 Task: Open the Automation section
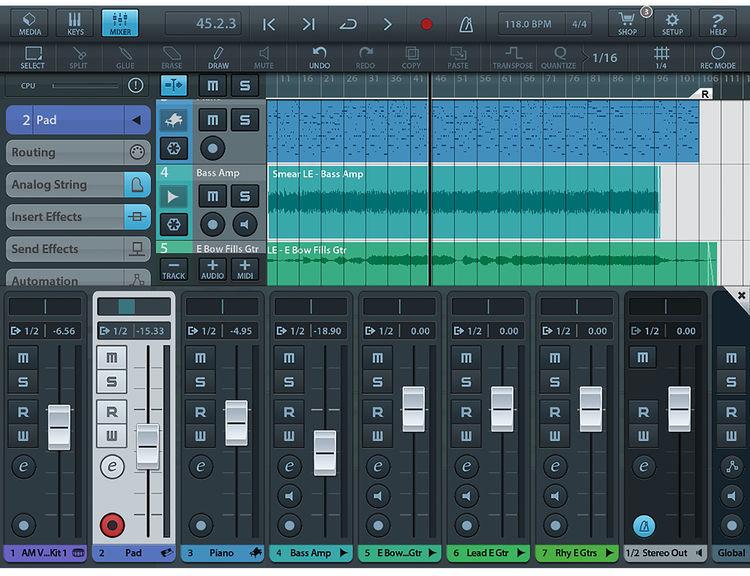78,278
